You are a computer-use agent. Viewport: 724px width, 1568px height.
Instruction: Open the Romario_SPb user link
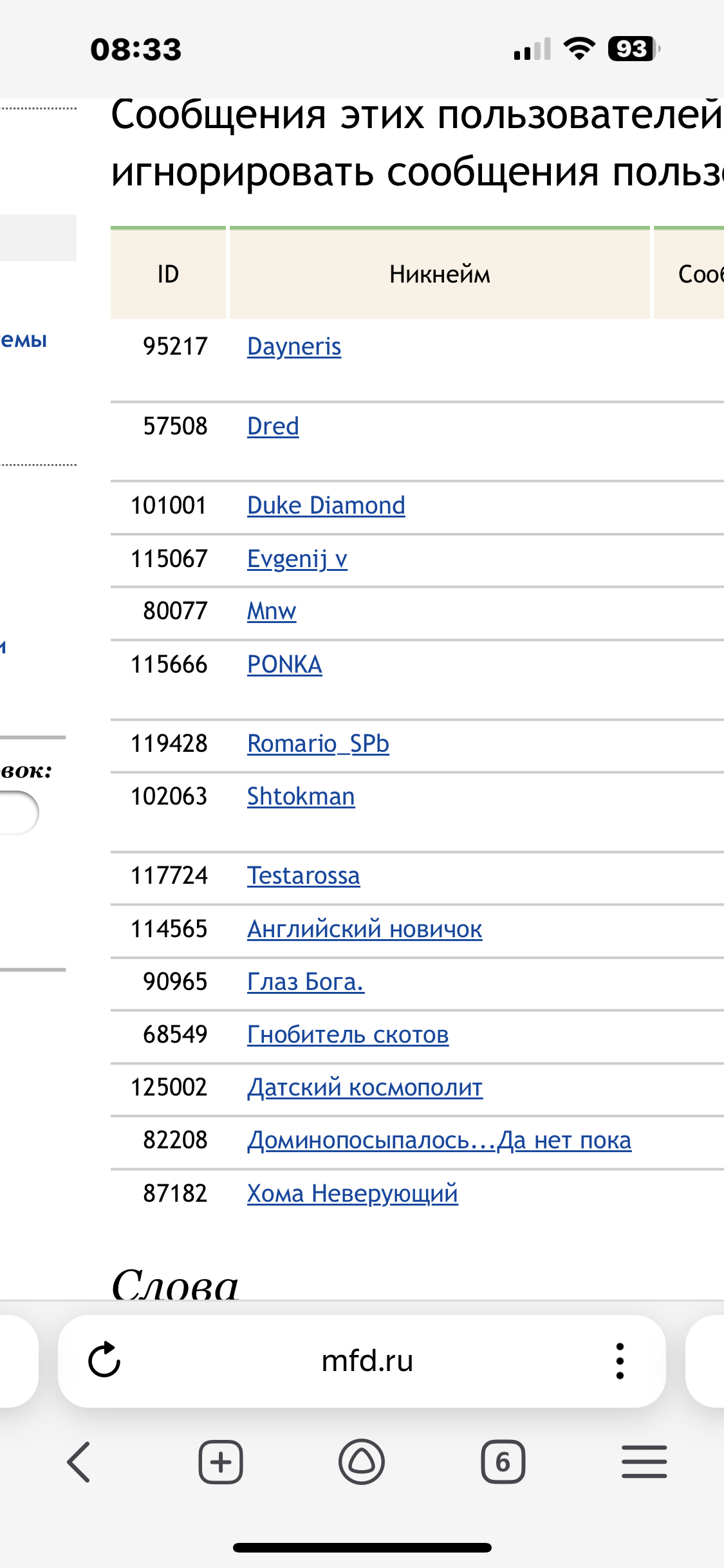[318, 744]
